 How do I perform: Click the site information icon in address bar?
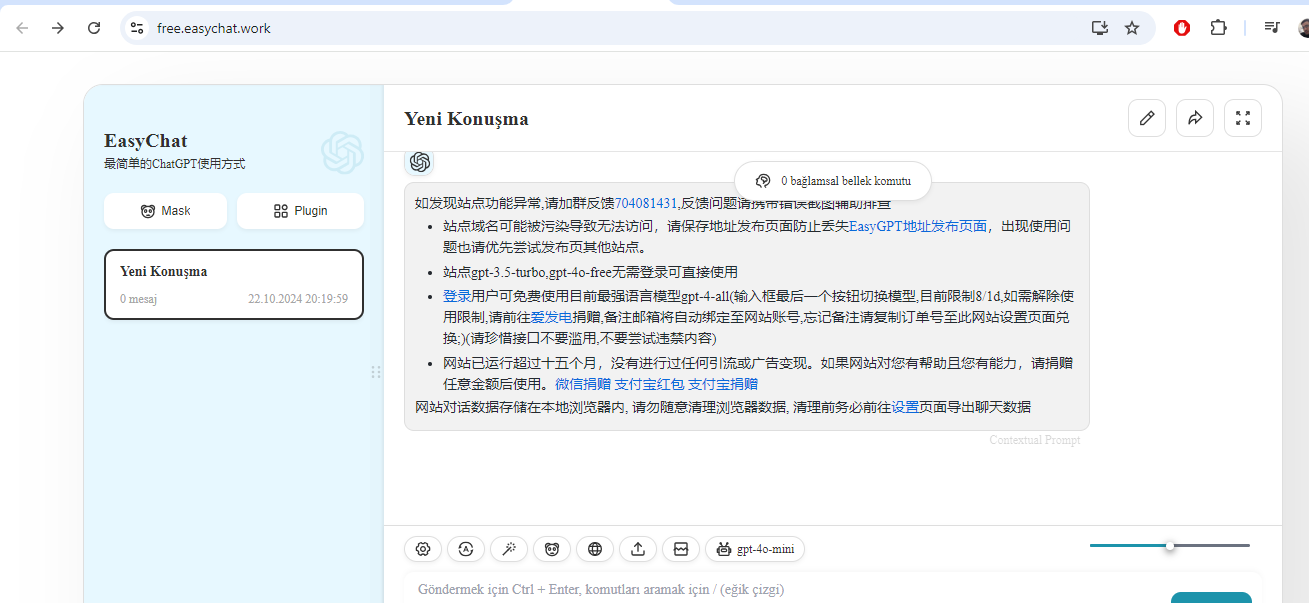[x=137, y=28]
